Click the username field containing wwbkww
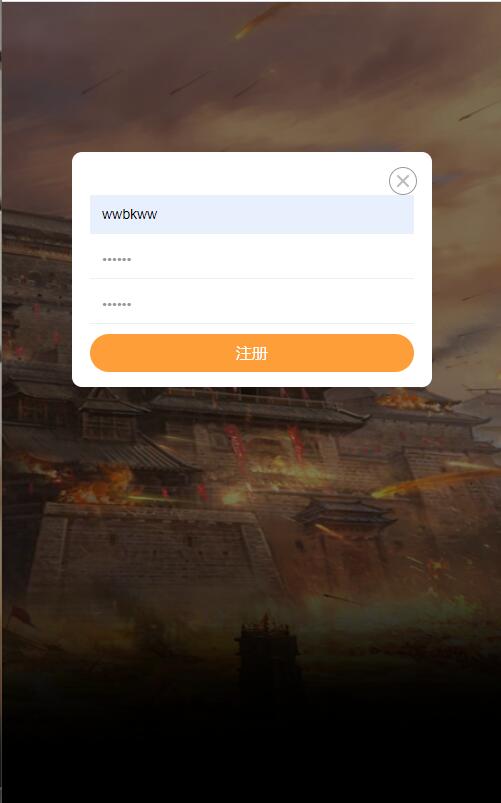 tap(252, 214)
